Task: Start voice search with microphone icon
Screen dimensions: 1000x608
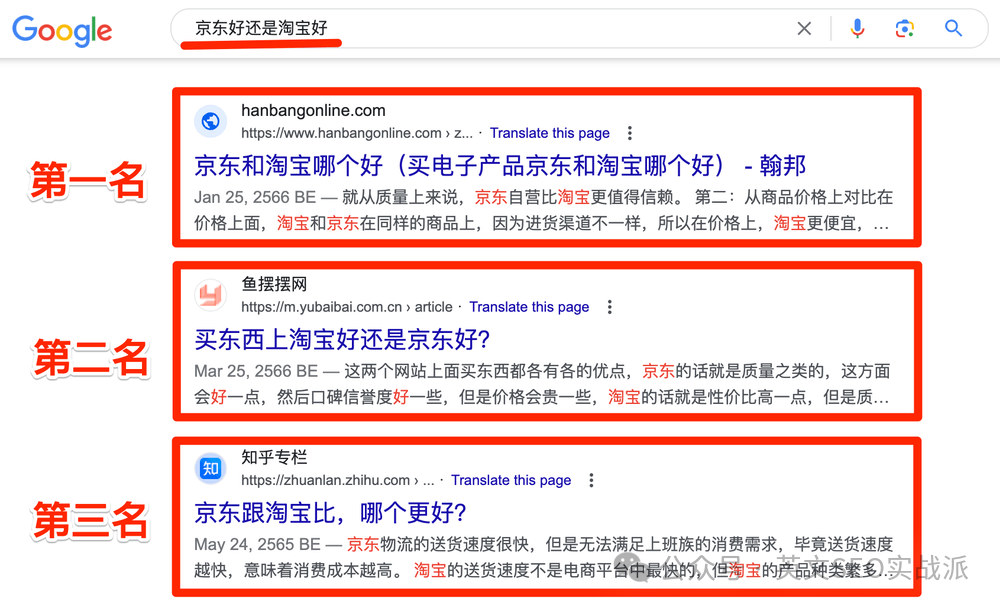Action: pos(858,28)
